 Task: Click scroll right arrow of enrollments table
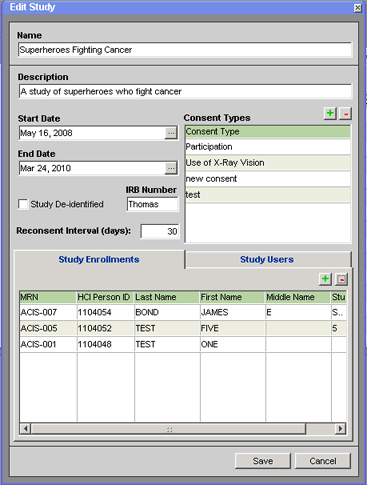(x=340, y=428)
